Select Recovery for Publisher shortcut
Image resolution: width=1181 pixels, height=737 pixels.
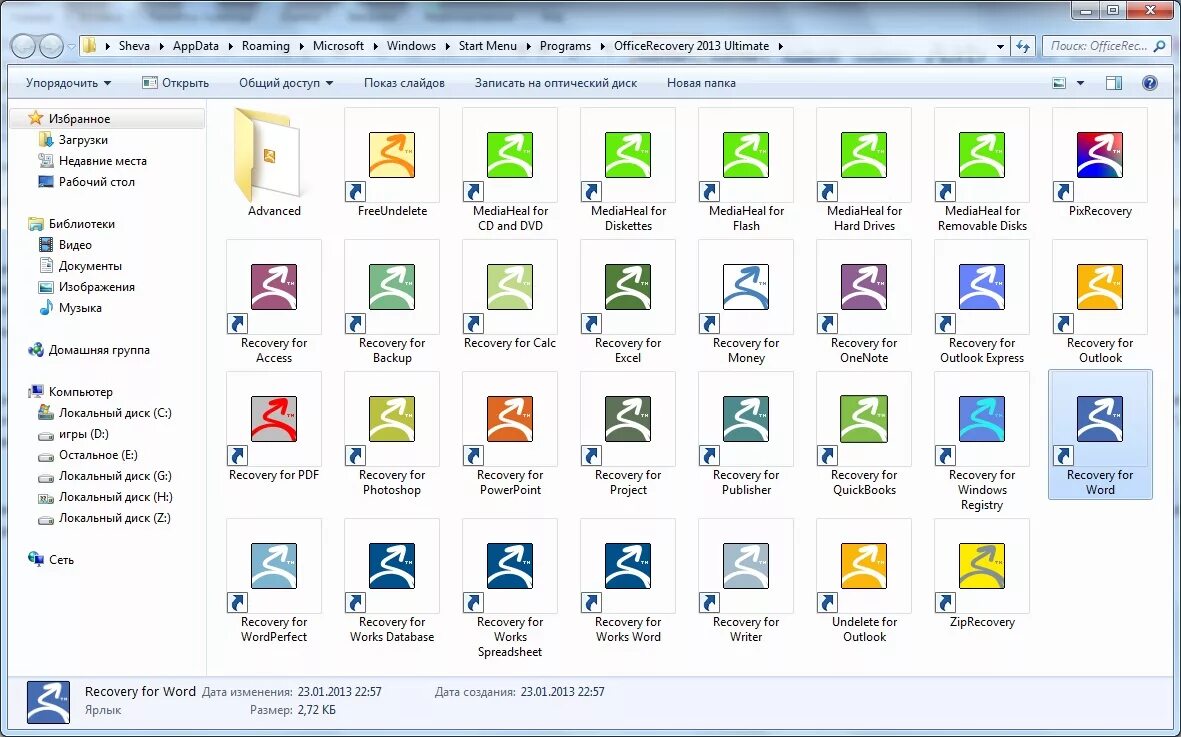(746, 434)
